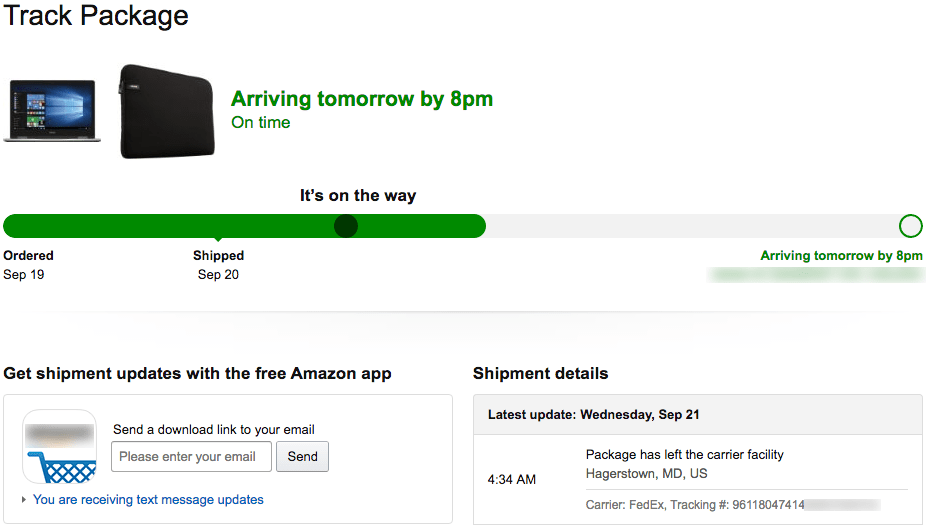Click the "On time" status text
Image resolution: width=926 pixels, height=527 pixels.
(x=261, y=123)
